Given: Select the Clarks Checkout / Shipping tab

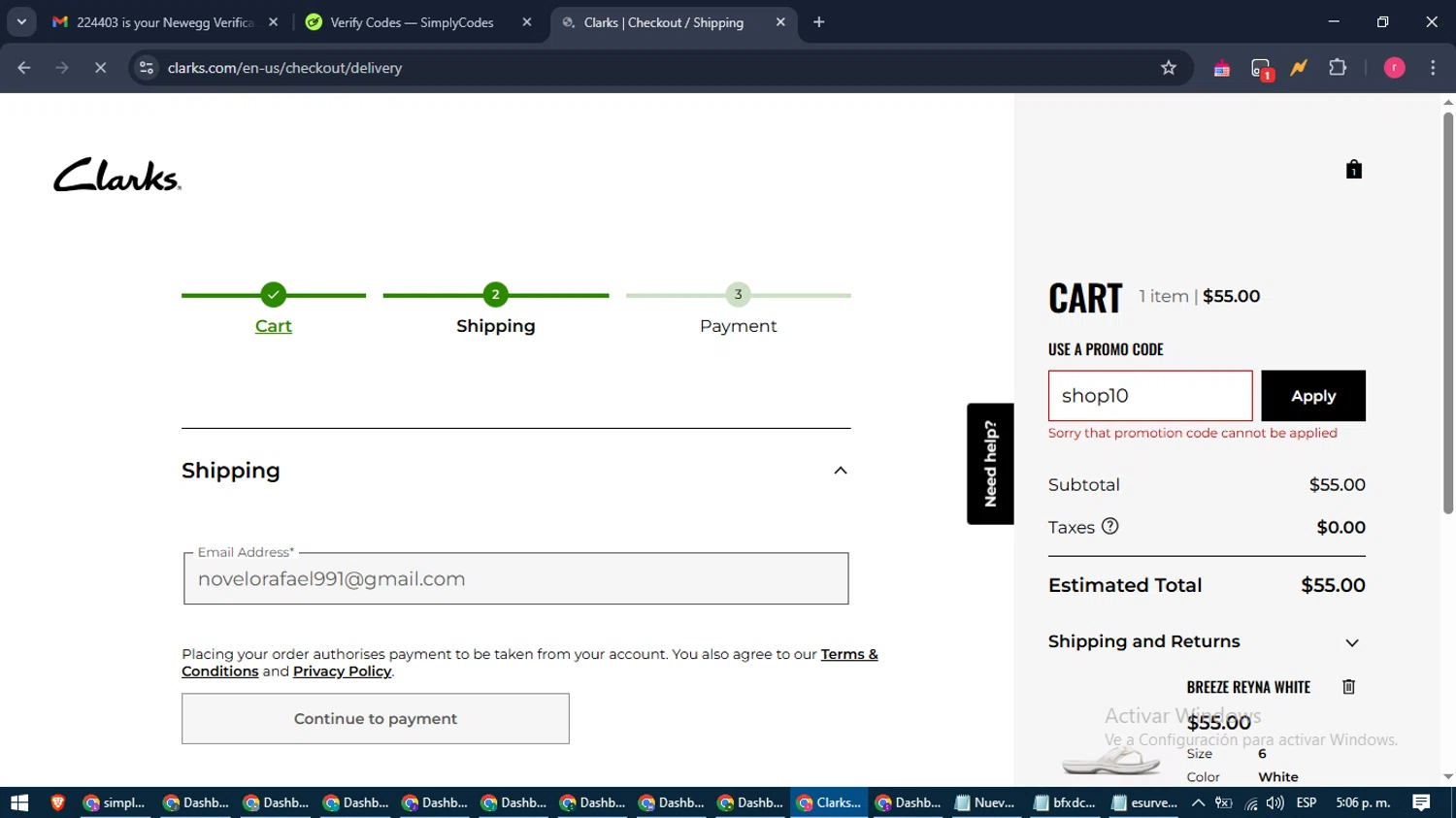Looking at the screenshot, I should point(664,22).
